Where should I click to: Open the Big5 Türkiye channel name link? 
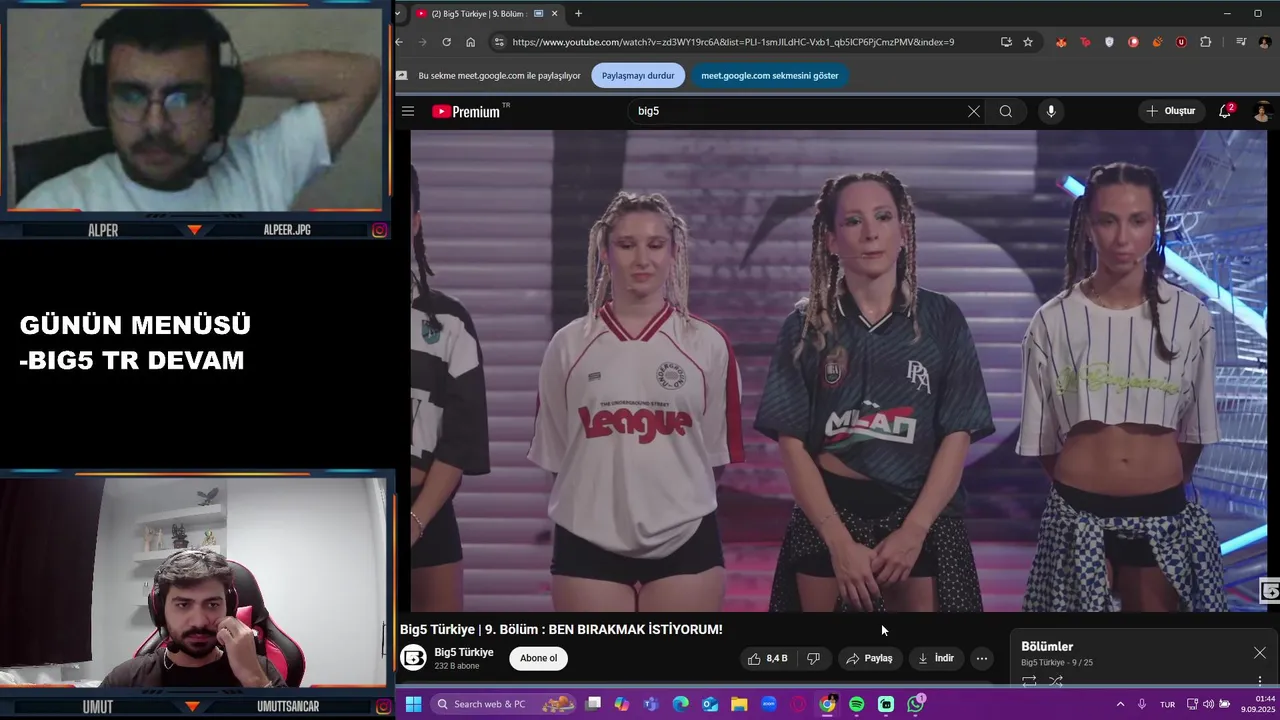[464, 652]
